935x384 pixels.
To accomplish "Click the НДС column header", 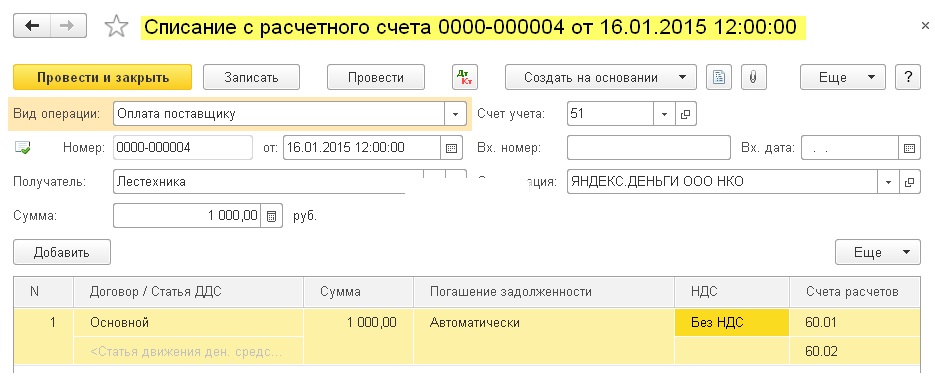I will click(732, 292).
